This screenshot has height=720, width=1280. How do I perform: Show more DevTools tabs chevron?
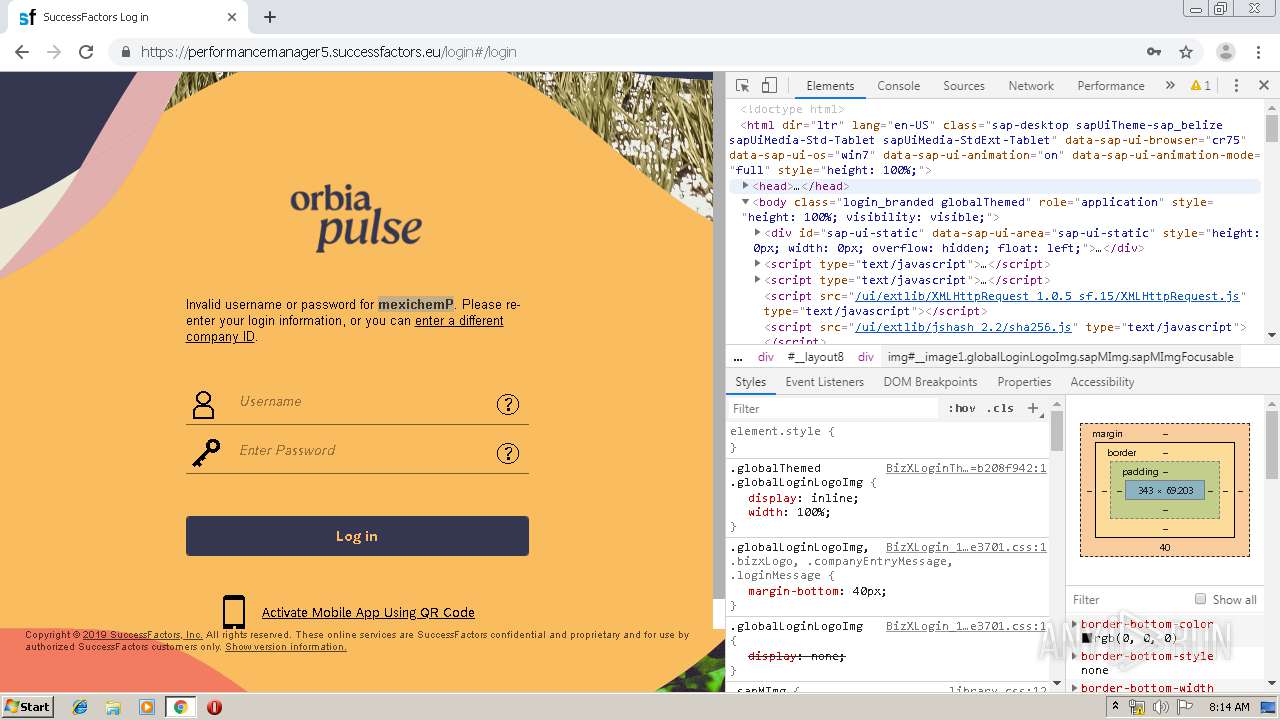pos(1170,86)
